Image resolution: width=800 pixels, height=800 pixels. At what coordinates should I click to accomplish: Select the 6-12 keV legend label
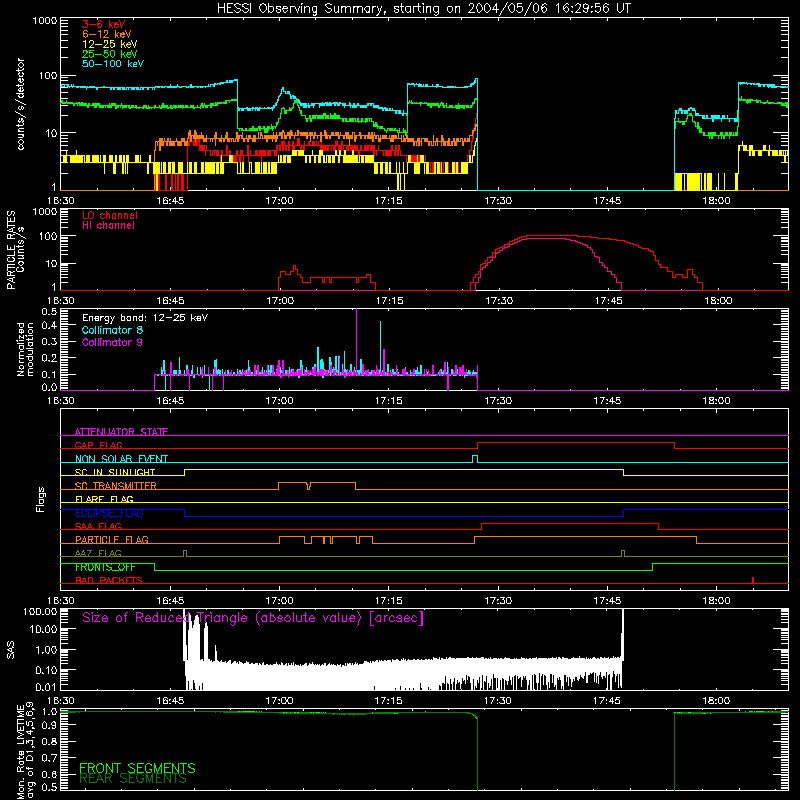(107, 34)
